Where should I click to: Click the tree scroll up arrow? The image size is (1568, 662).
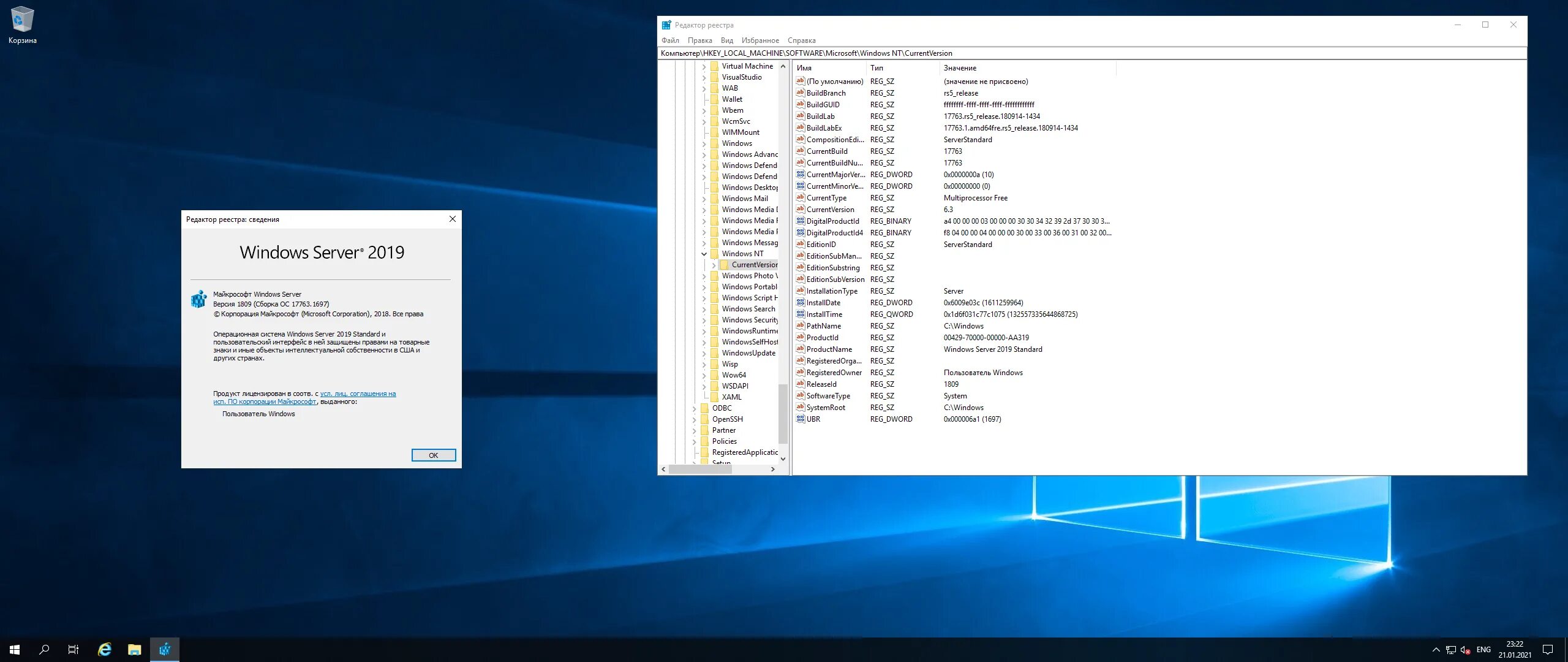tap(783, 66)
